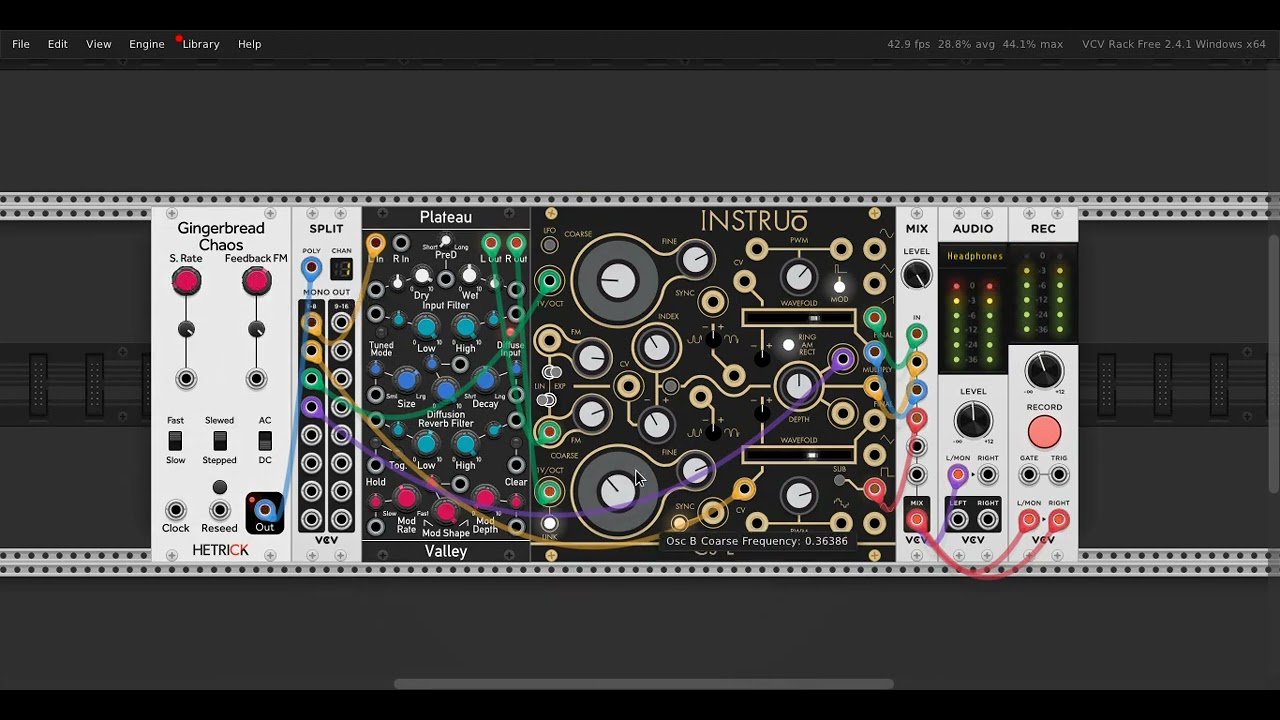Click the AUDIO L/MON input jack
The width and height of the screenshot is (1280, 720).
958,475
